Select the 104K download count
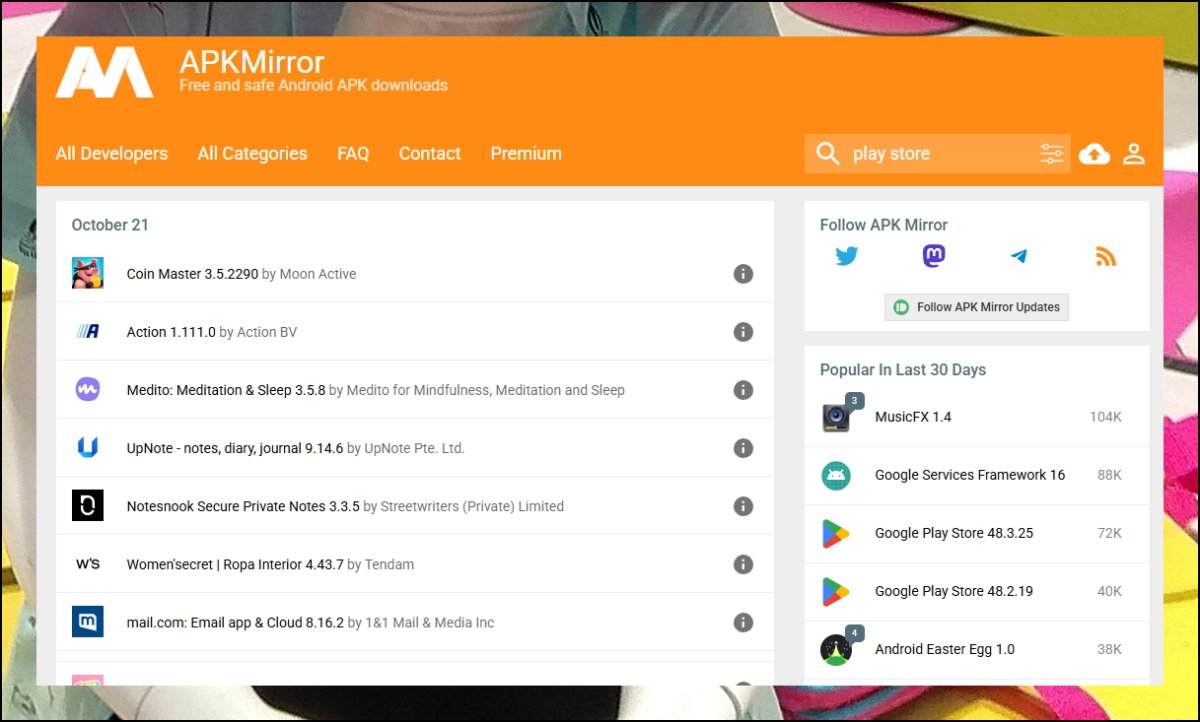 coord(1106,417)
